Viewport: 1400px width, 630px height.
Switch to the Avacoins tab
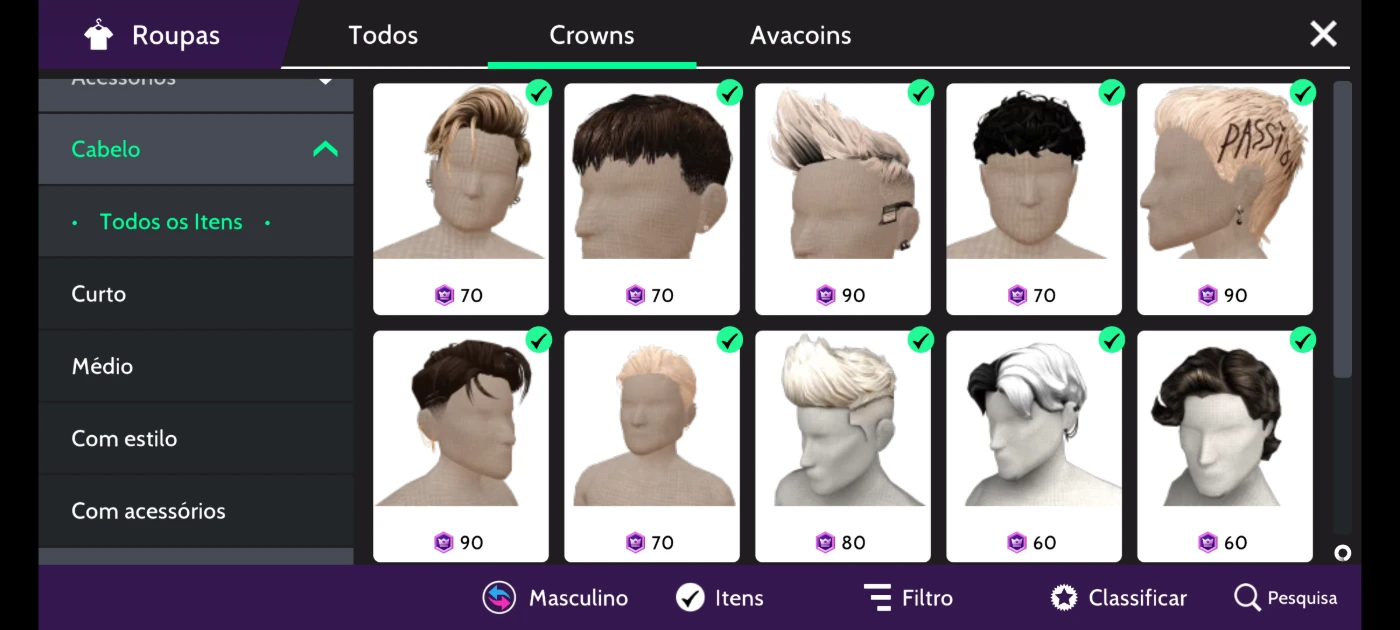pos(801,35)
